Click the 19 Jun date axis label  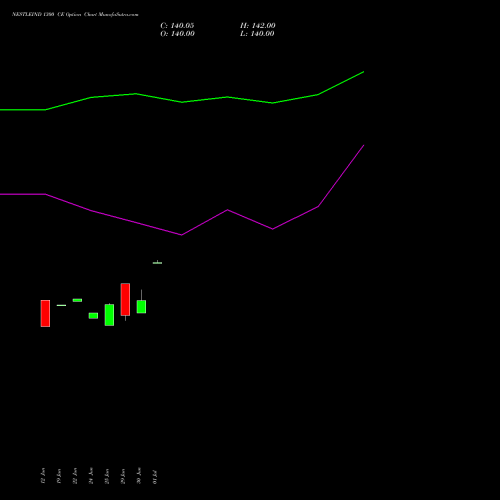coord(59,476)
